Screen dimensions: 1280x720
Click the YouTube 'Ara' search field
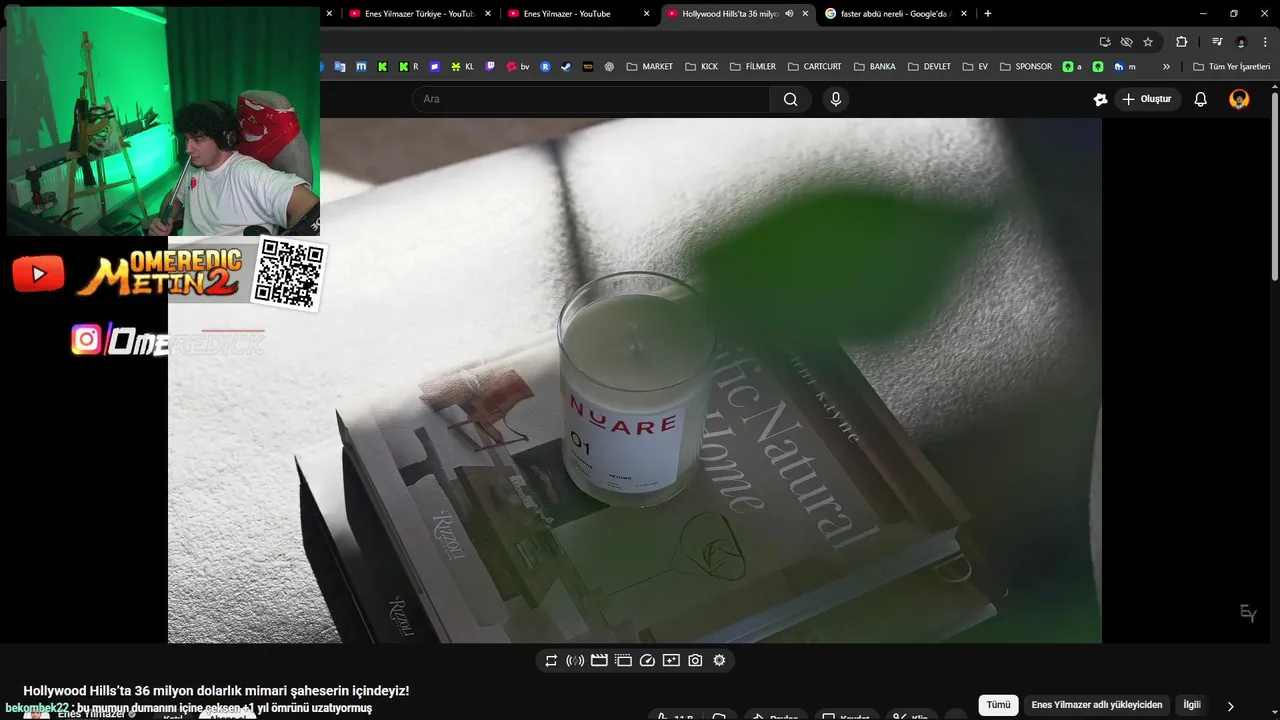[x=591, y=99]
